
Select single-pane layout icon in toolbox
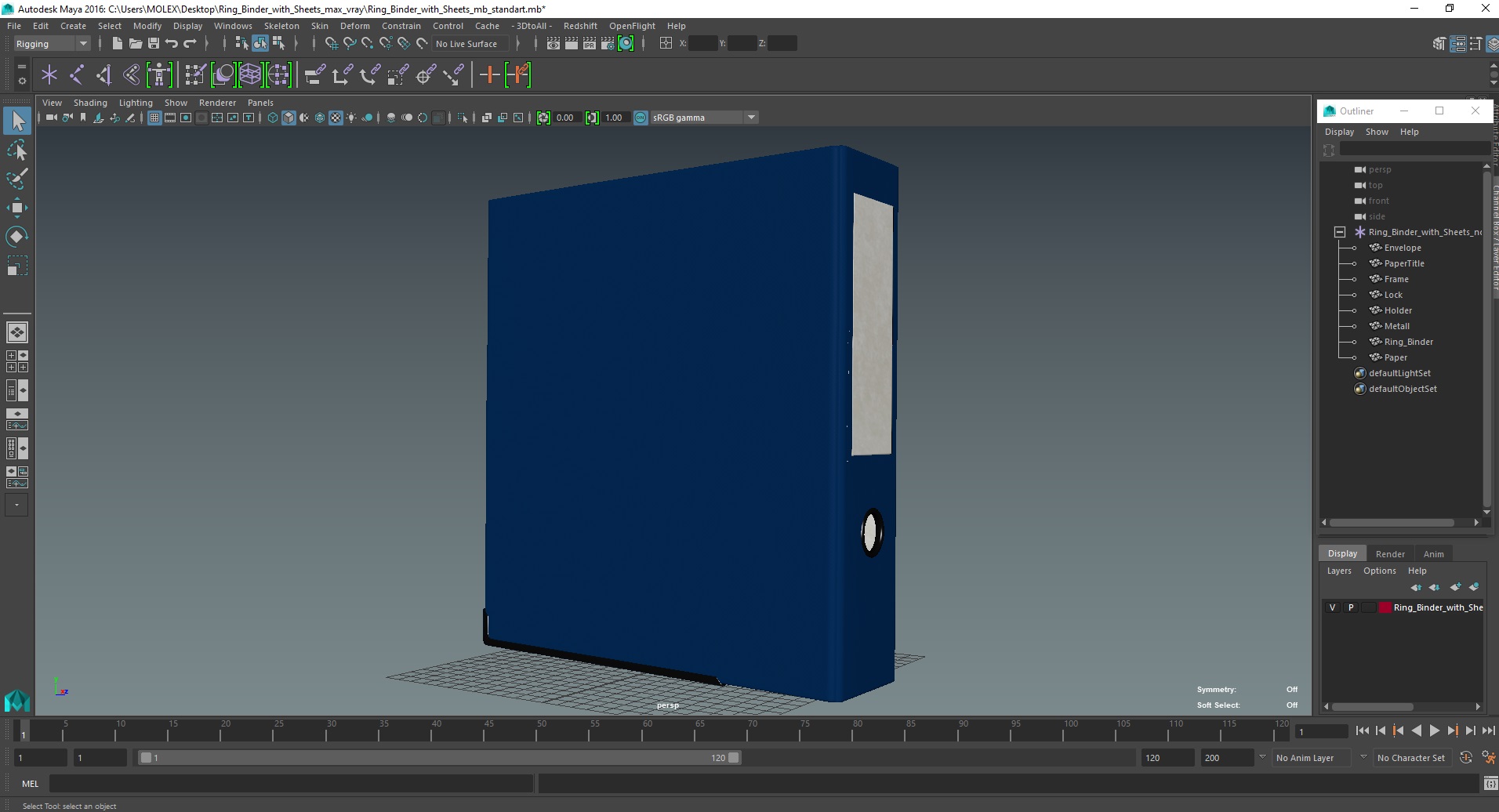[17, 332]
